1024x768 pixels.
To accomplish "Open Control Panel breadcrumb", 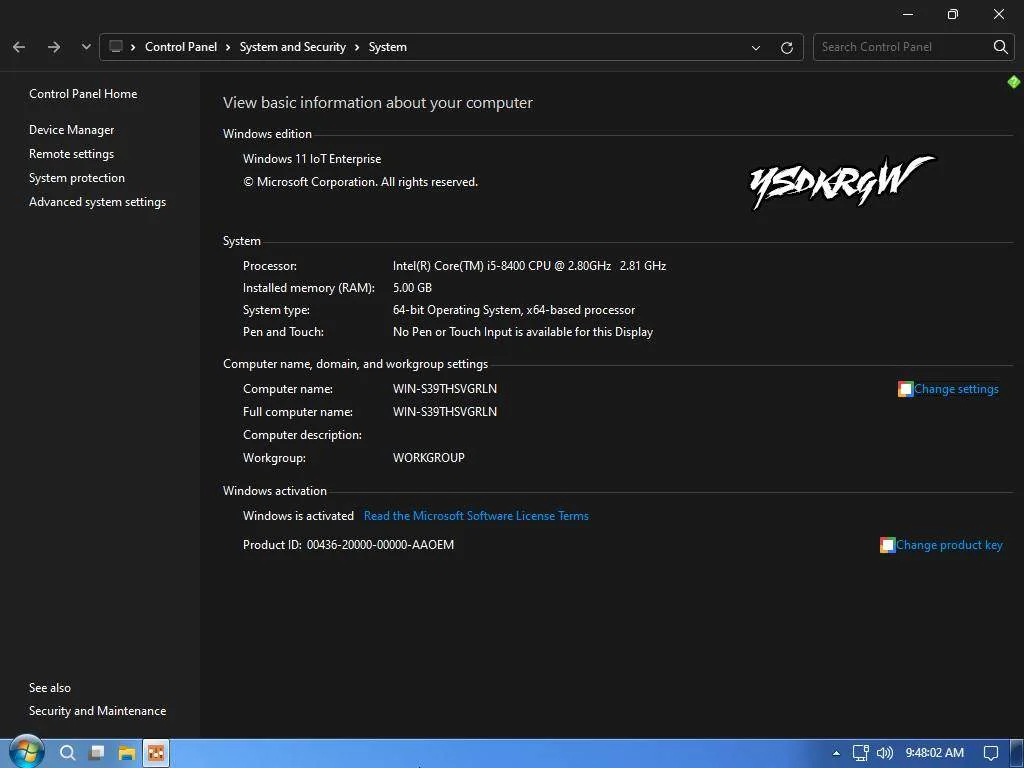I will (x=181, y=47).
